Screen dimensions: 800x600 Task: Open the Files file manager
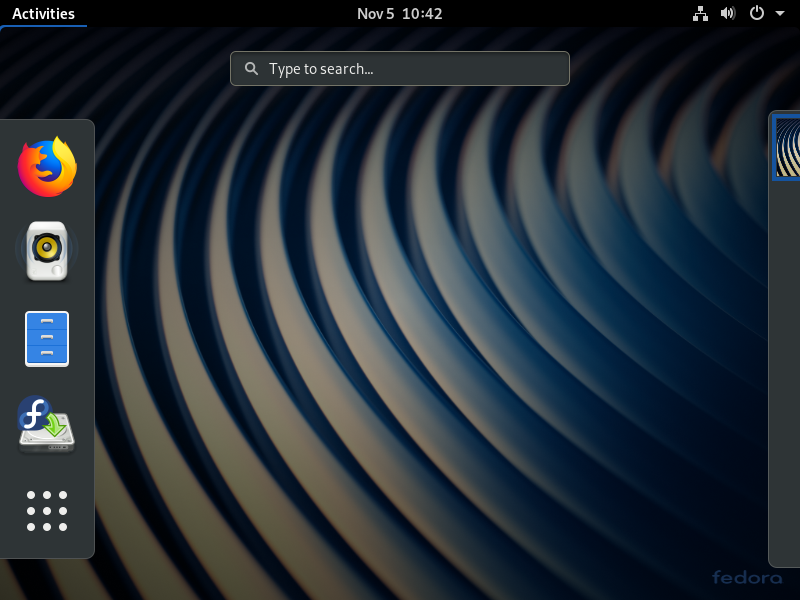point(47,338)
